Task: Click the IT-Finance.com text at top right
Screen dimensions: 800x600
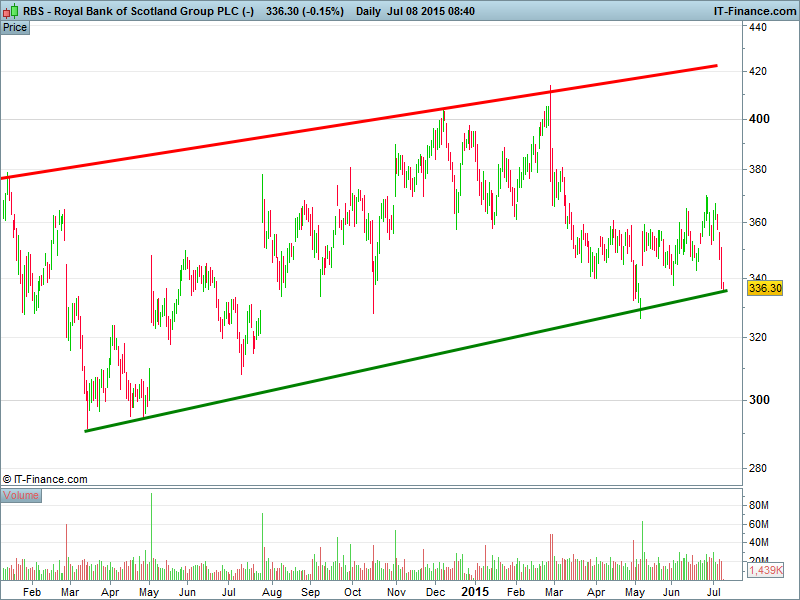Action: (752, 11)
